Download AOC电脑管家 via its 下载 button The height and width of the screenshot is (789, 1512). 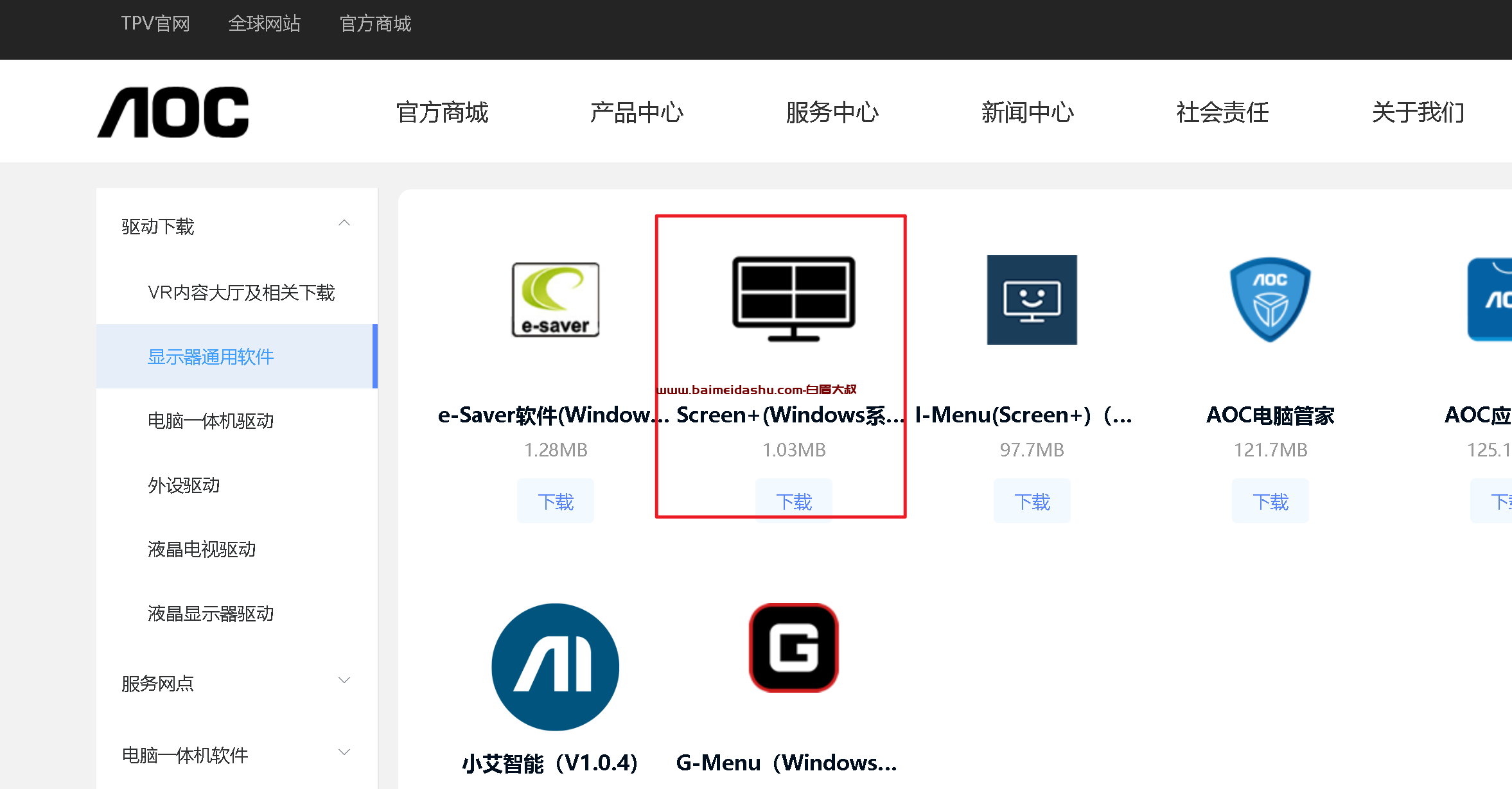[1270, 501]
